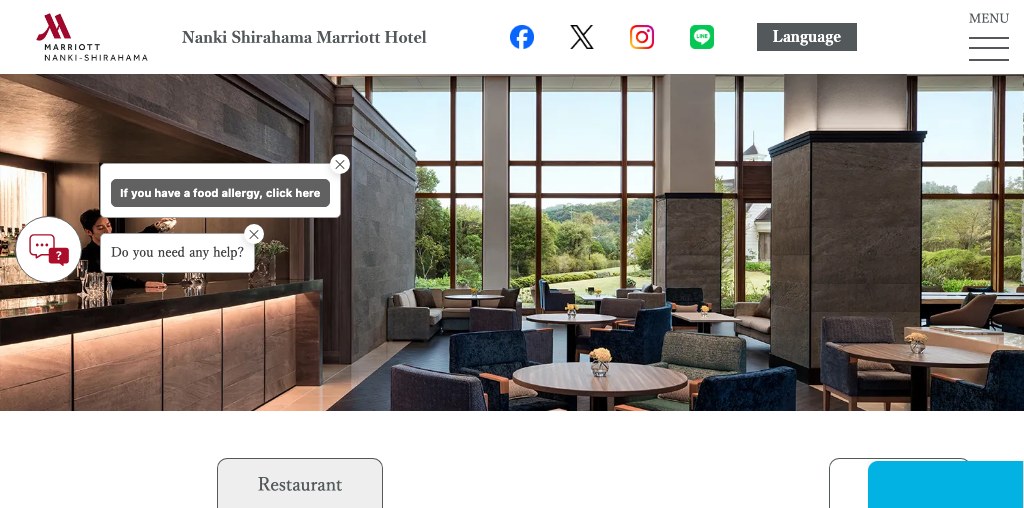The width and height of the screenshot is (1024, 508).
Task: Click 'If you have a food allergy, click here'
Action: (220, 193)
